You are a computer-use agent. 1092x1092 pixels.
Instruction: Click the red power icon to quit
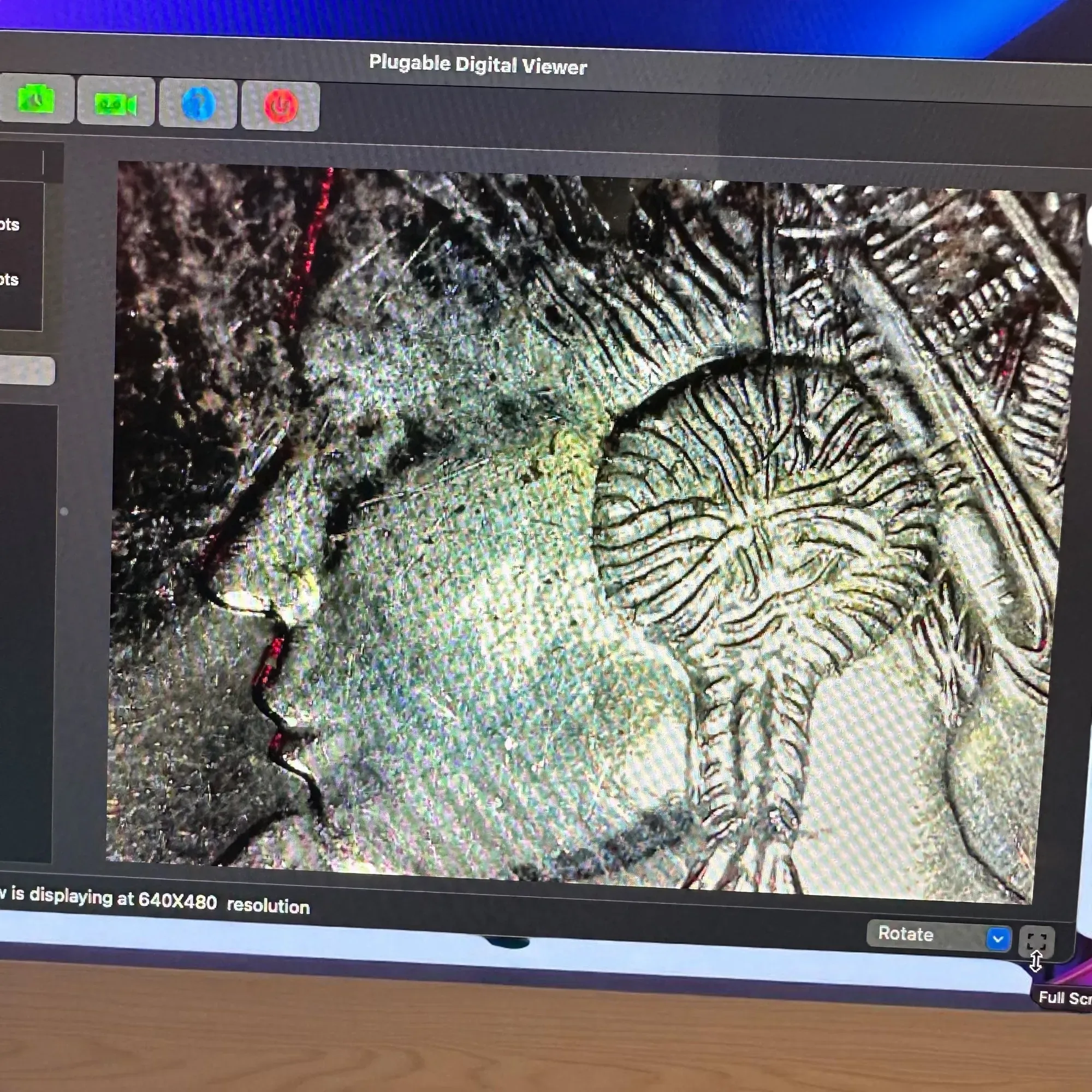tap(280, 107)
